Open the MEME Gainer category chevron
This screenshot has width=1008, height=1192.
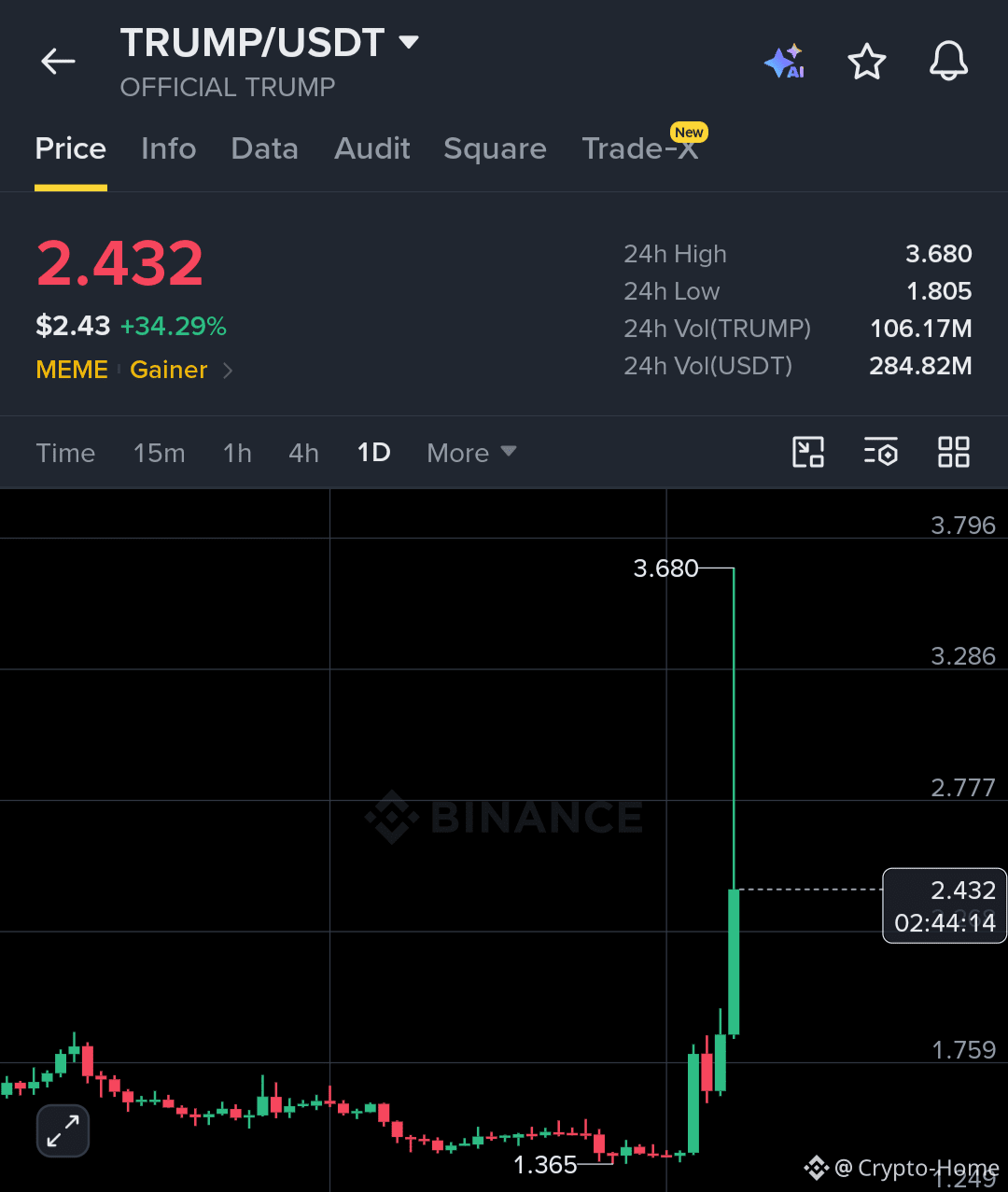click(x=228, y=371)
